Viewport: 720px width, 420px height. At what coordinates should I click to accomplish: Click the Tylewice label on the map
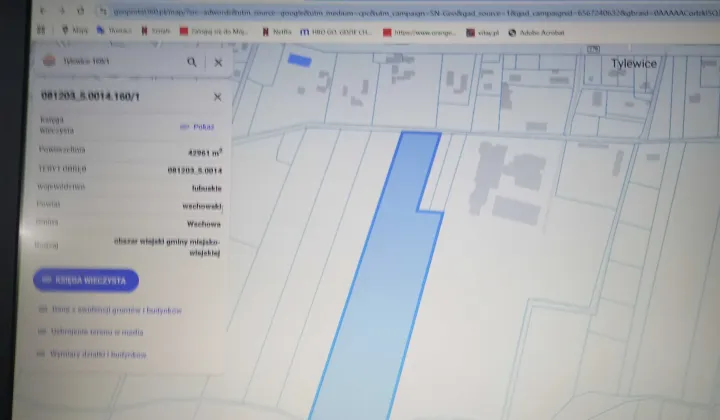point(634,63)
